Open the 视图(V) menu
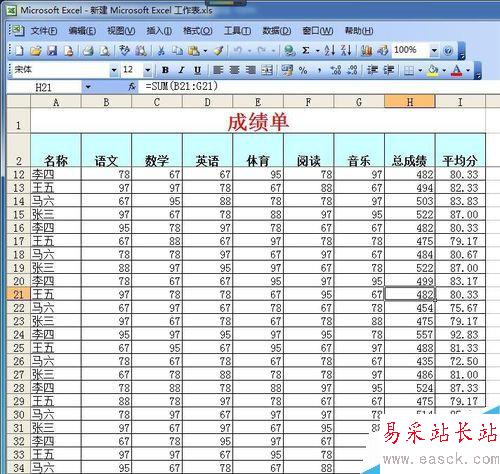Viewport: 500px width, 474px height. (121, 31)
